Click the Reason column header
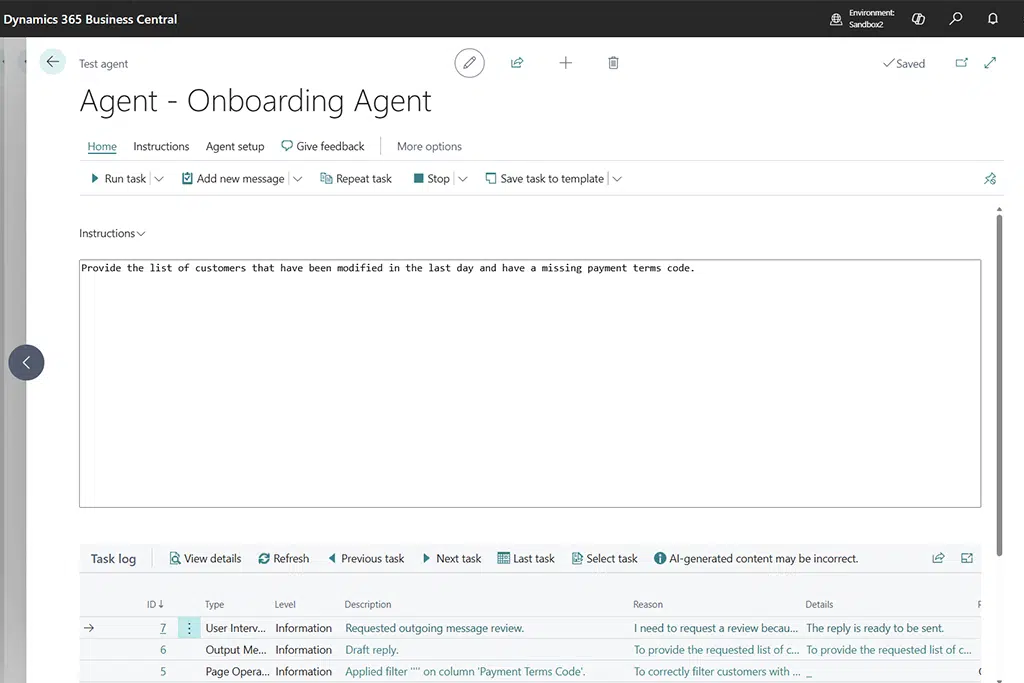The width and height of the screenshot is (1024, 683). coord(648,604)
